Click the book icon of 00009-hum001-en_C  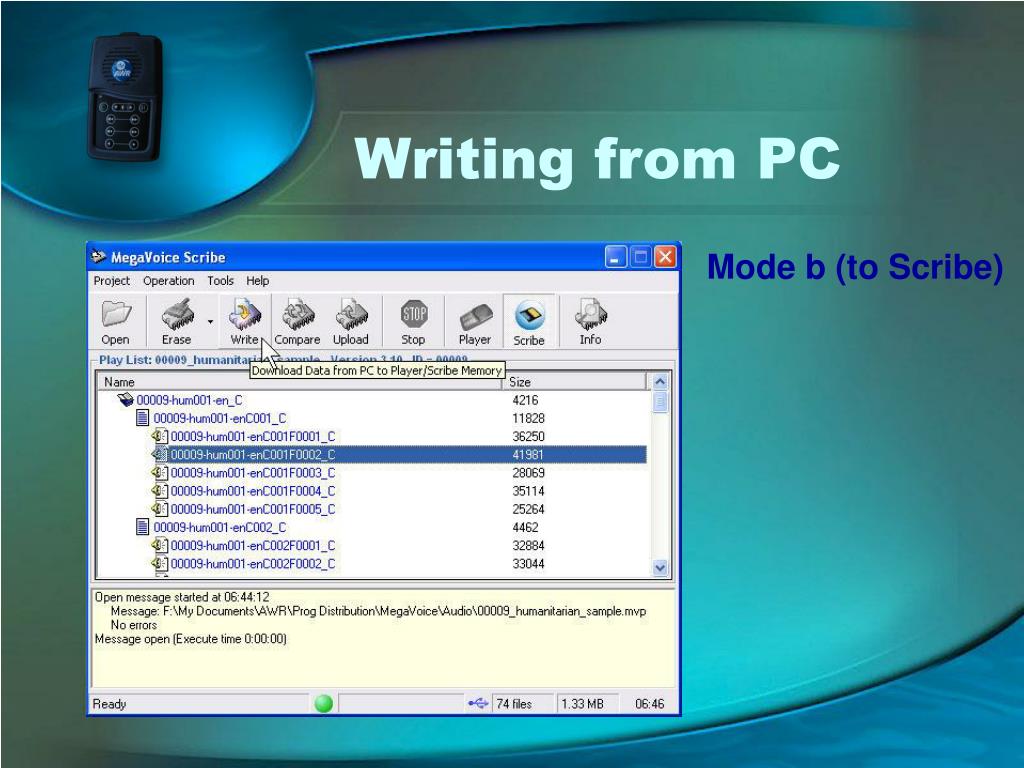click(x=125, y=400)
